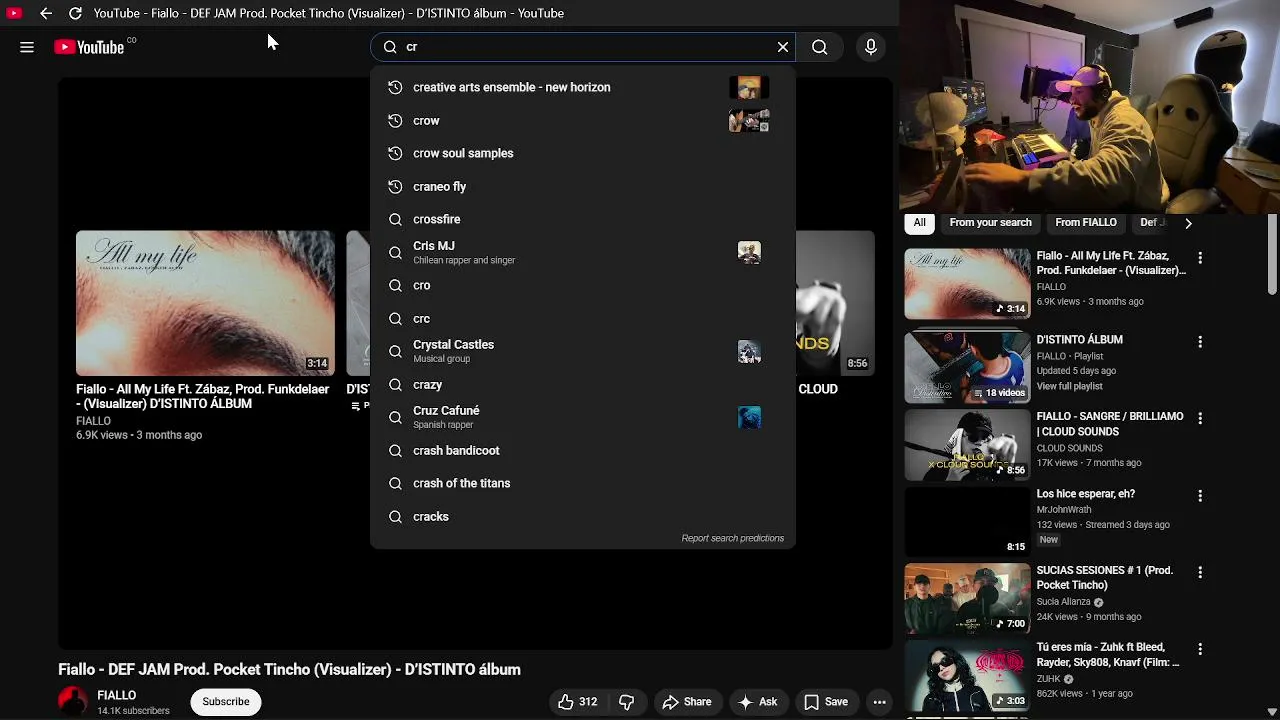Open options for 'Los hice esperar, eh?'

point(1200,496)
